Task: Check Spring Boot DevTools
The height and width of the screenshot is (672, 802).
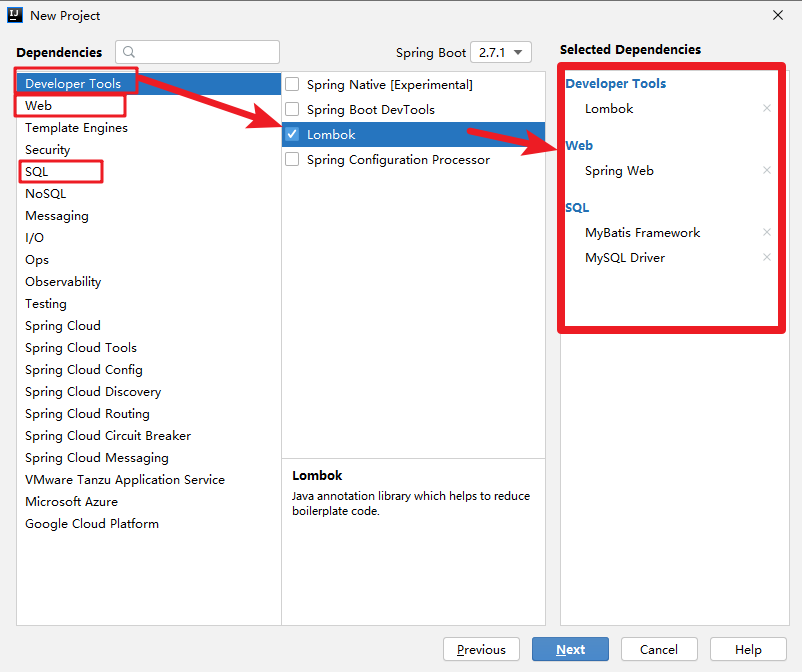Action: pos(292,109)
